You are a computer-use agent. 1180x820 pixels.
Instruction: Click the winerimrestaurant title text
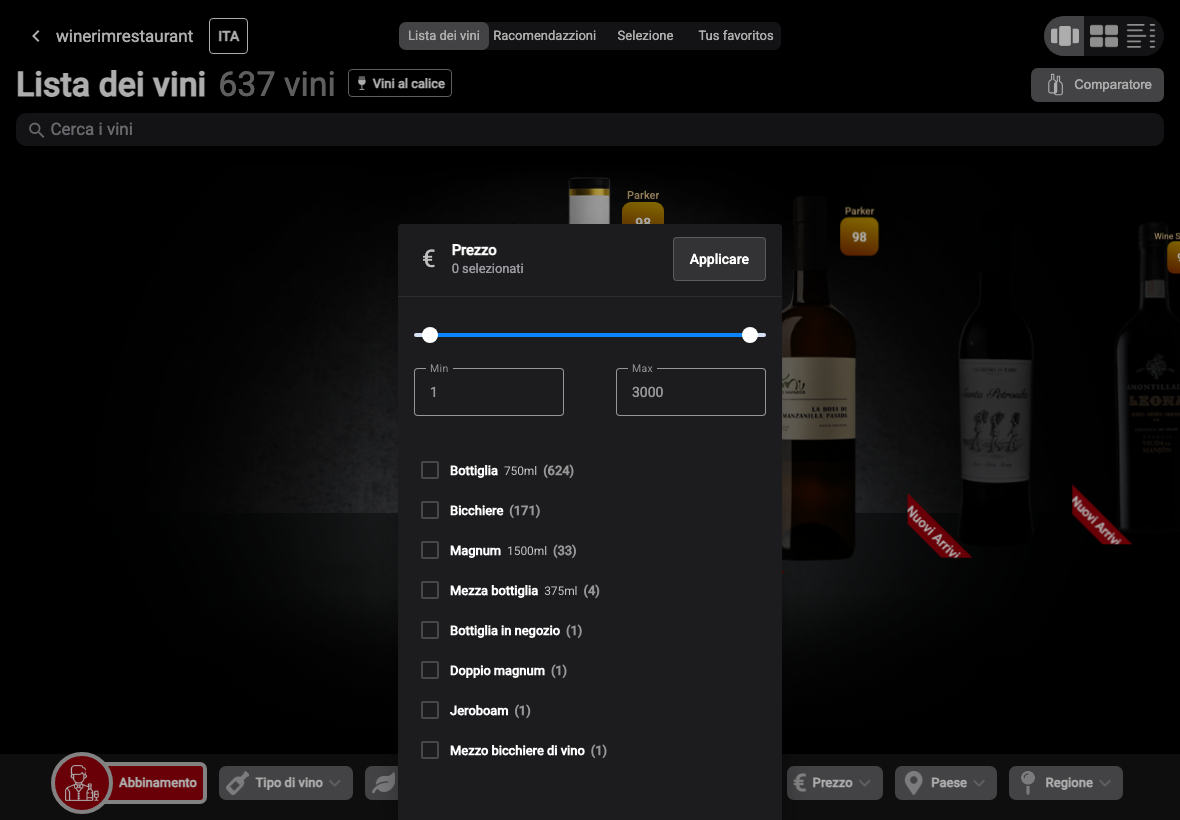pyautogui.click(x=124, y=36)
